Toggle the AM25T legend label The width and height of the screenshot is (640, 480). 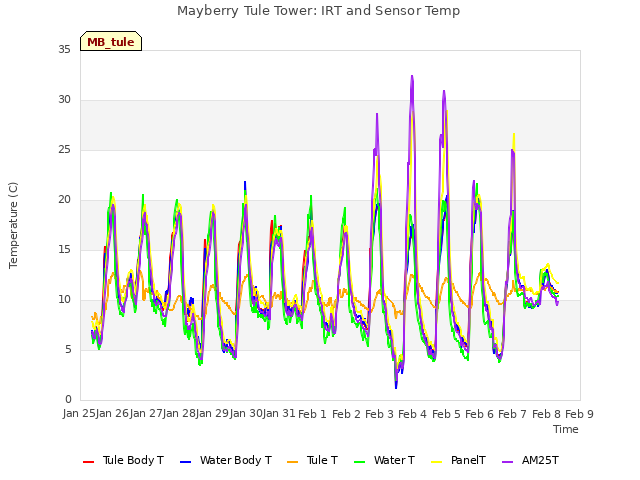click(540, 460)
